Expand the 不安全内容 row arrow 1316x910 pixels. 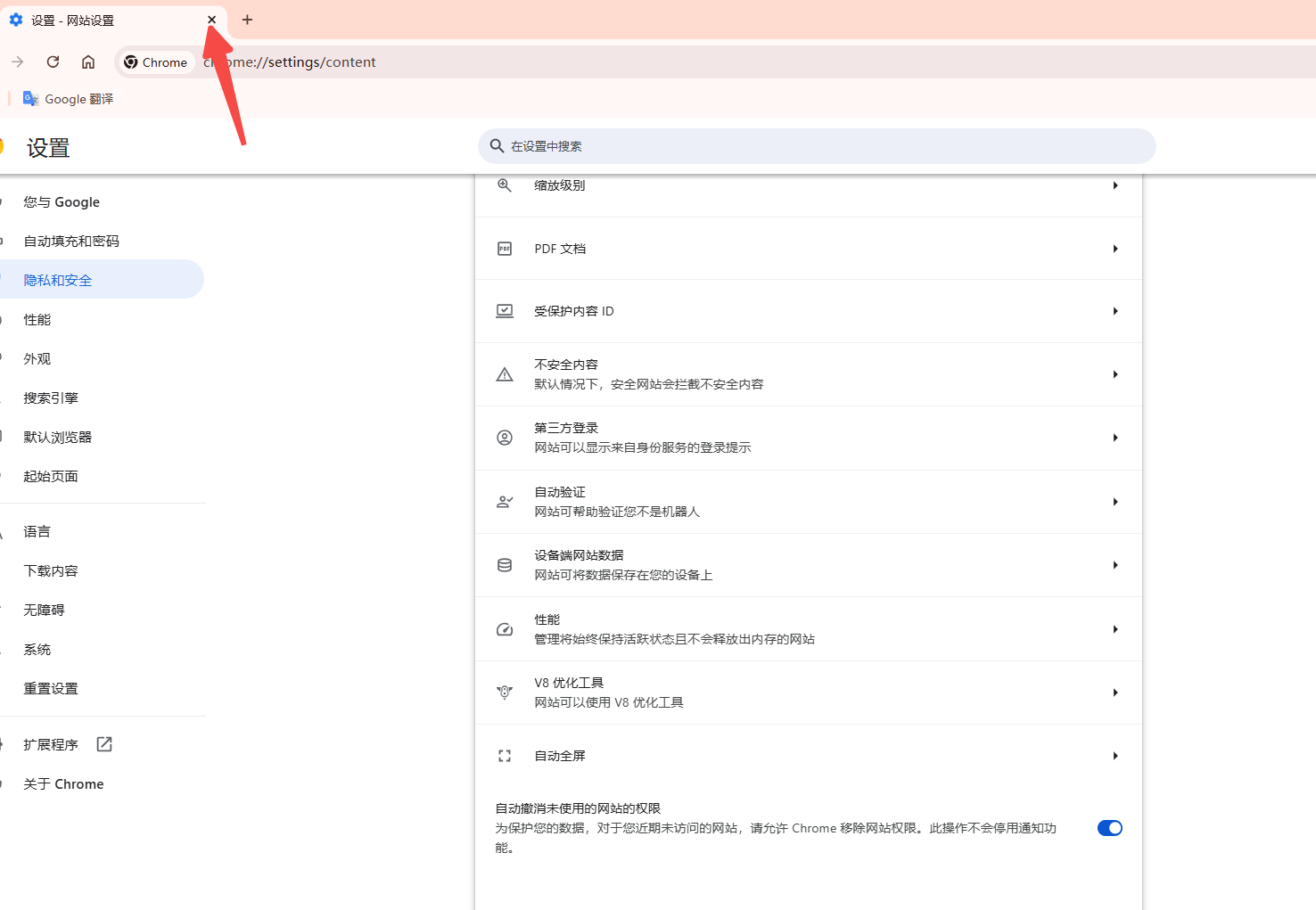tap(1115, 374)
